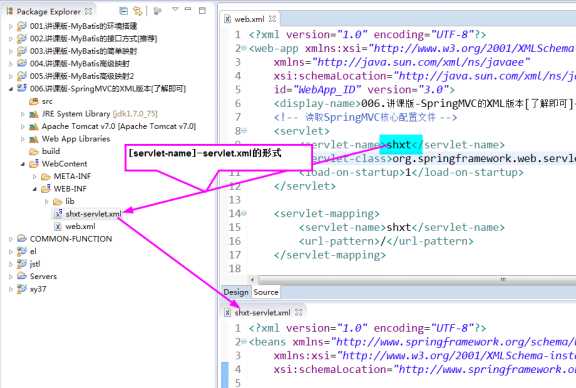The height and width of the screenshot is (388, 576).
Task: Fold the servlet element at line 8
Action: [x=244, y=131]
